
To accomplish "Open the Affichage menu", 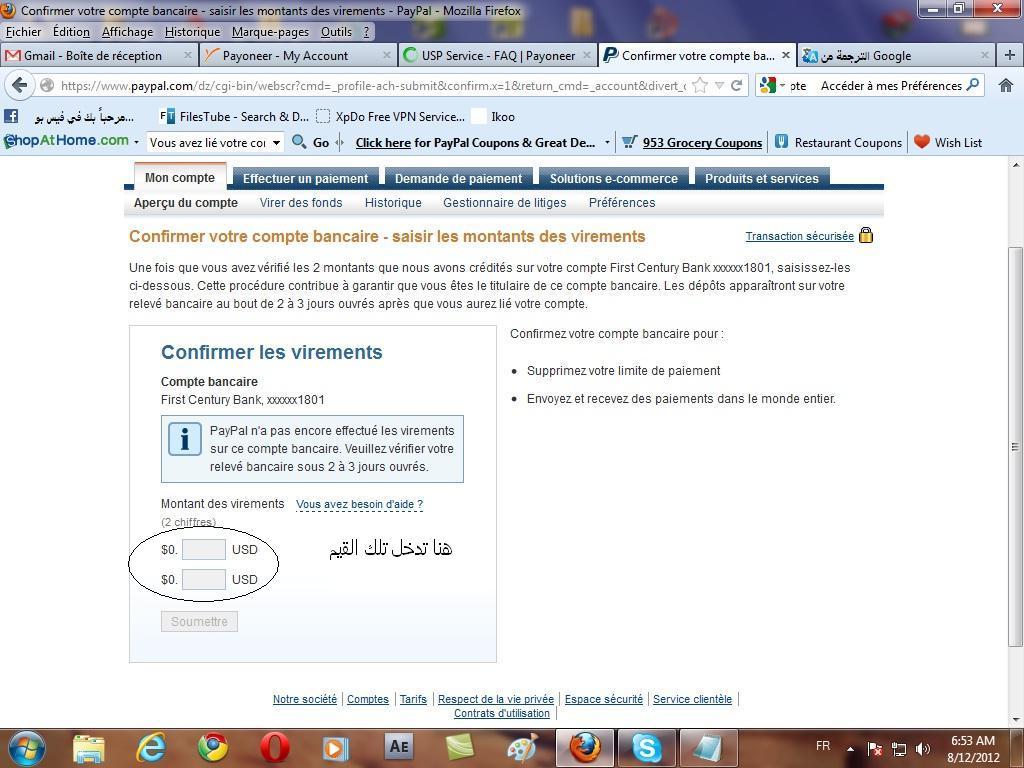I will [x=127, y=32].
